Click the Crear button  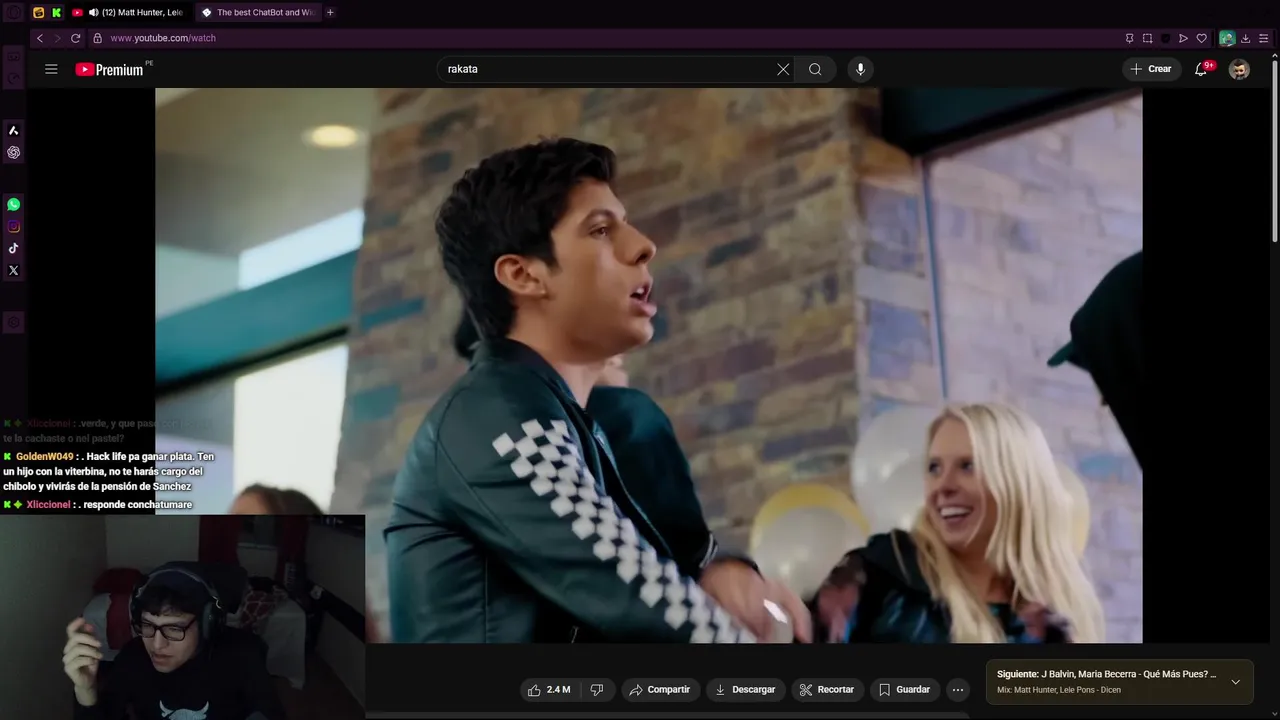click(1151, 69)
